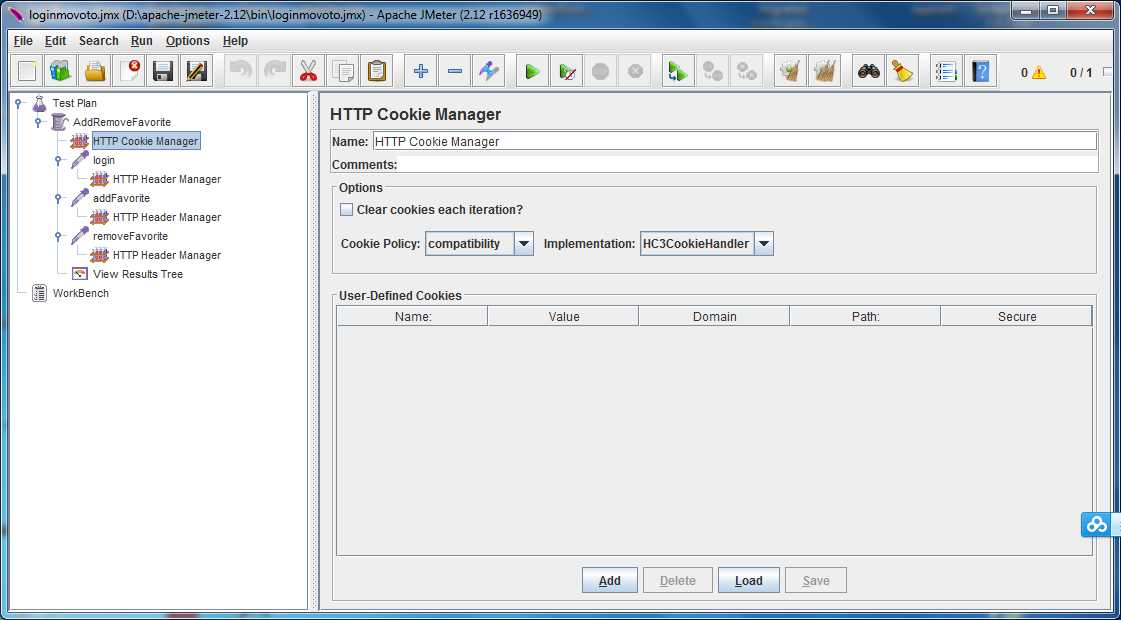The width and height of the screenshot is (1121, 620).
Task: Open the Help menu
Action: (x=235, y=41)
